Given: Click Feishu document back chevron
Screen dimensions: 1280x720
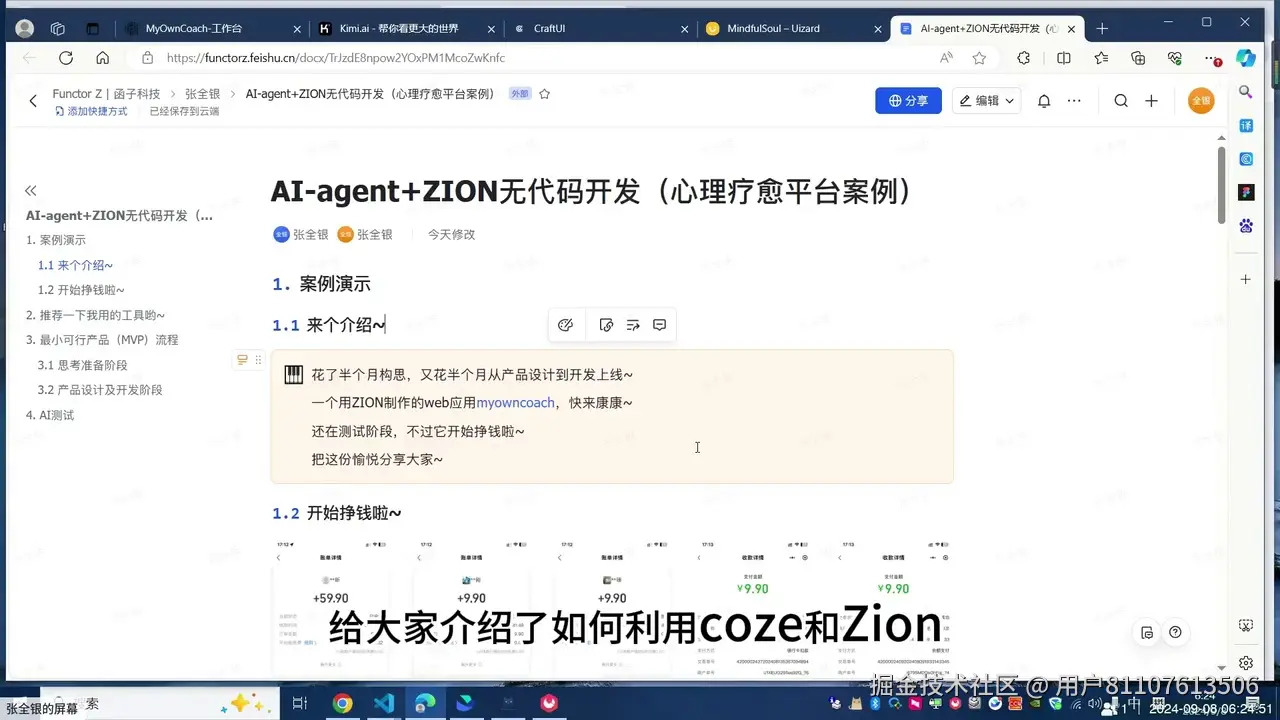Looking at the screenshot, I should point(33,101).
